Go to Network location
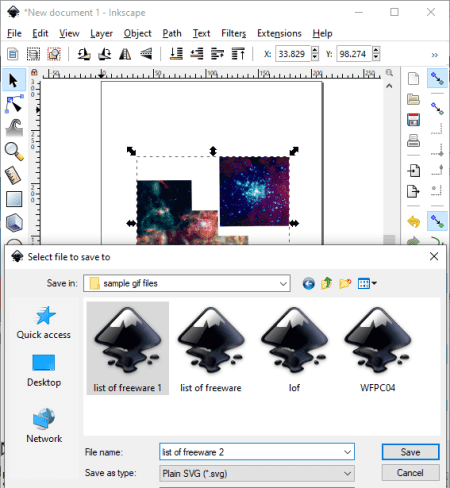450x488 pixels. pyautogui.click(x=44, y=425)
